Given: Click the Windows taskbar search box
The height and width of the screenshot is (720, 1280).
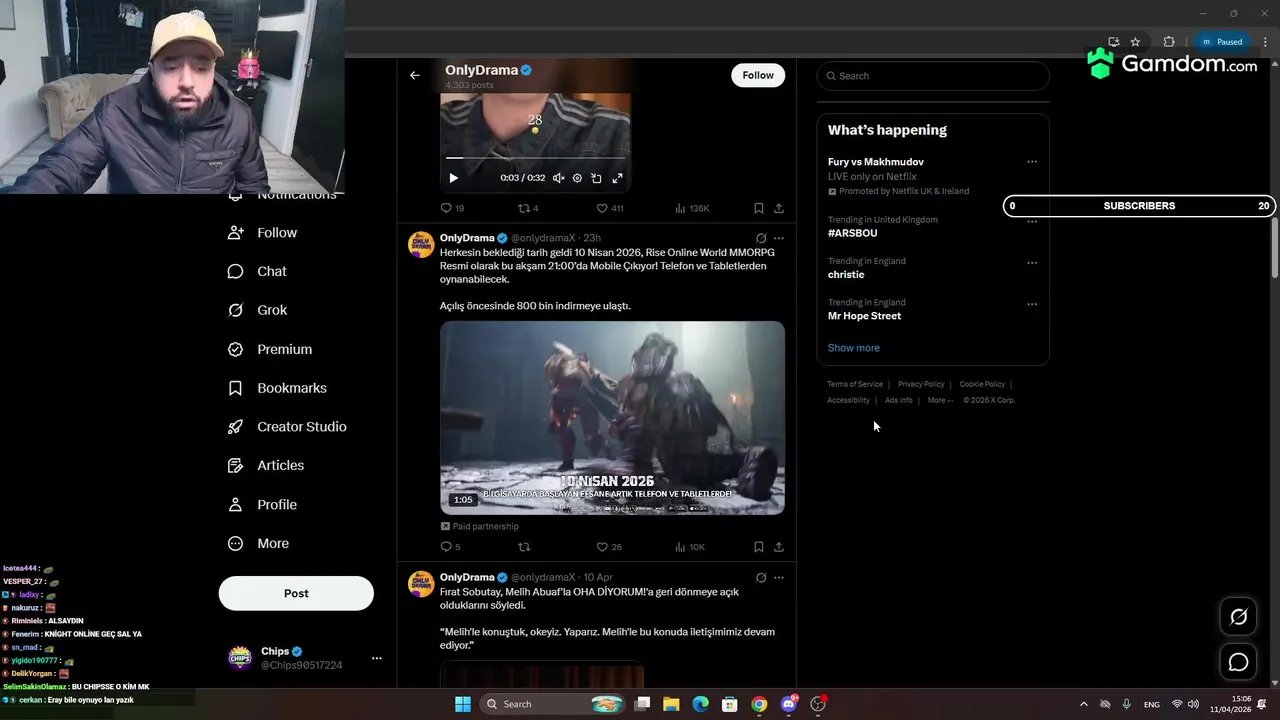Looking at the screenshot, I should coord(551,704).
